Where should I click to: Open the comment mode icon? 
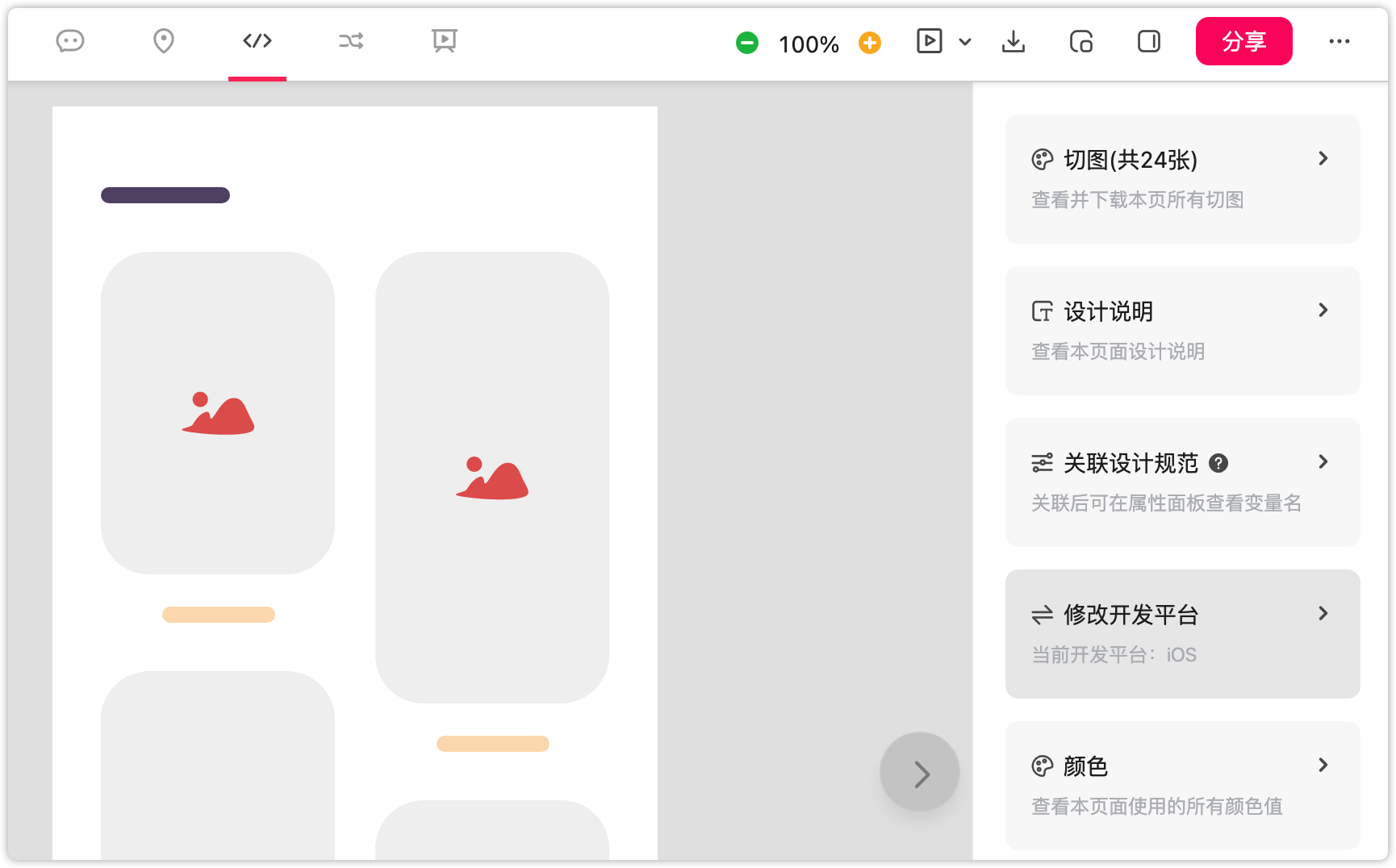point(70,41)
